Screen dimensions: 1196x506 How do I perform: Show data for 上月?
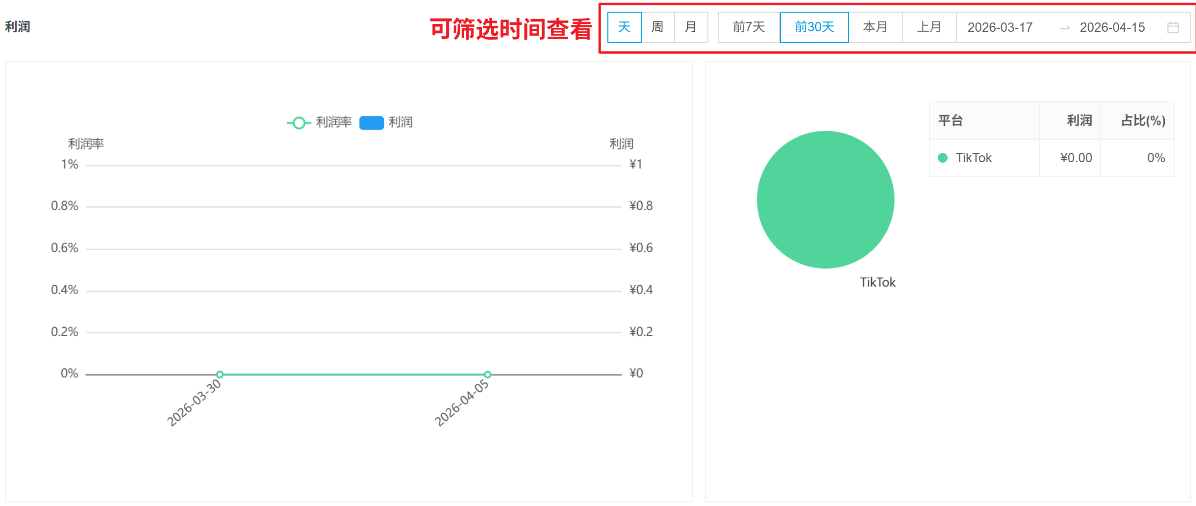click(929, 27)
